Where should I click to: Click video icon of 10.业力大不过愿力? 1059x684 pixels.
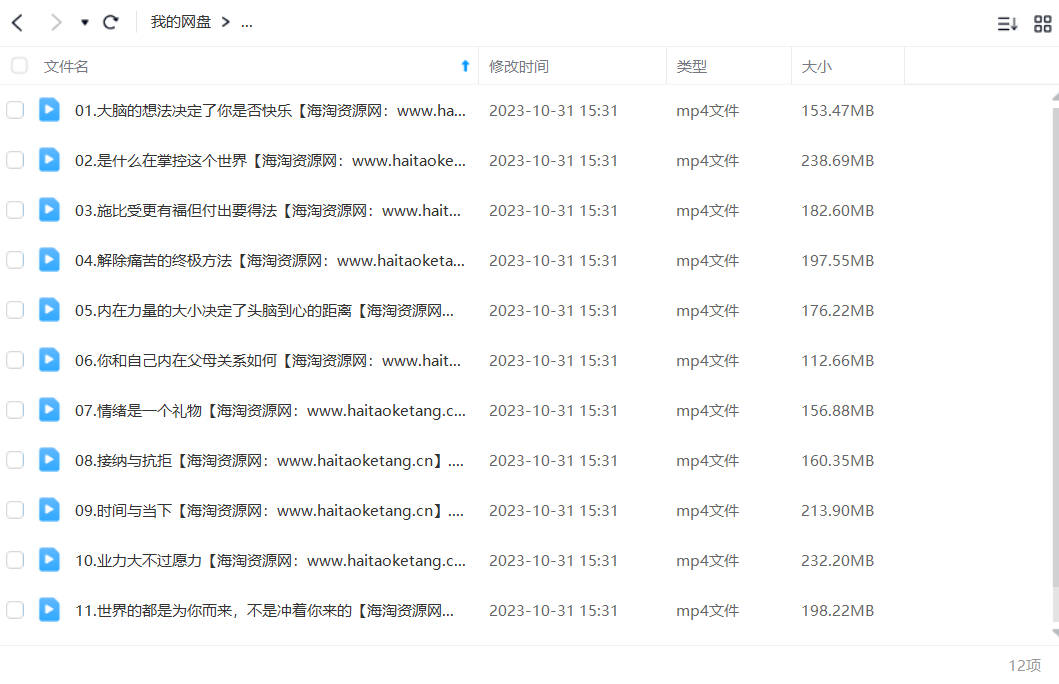[x=49, y=559]
